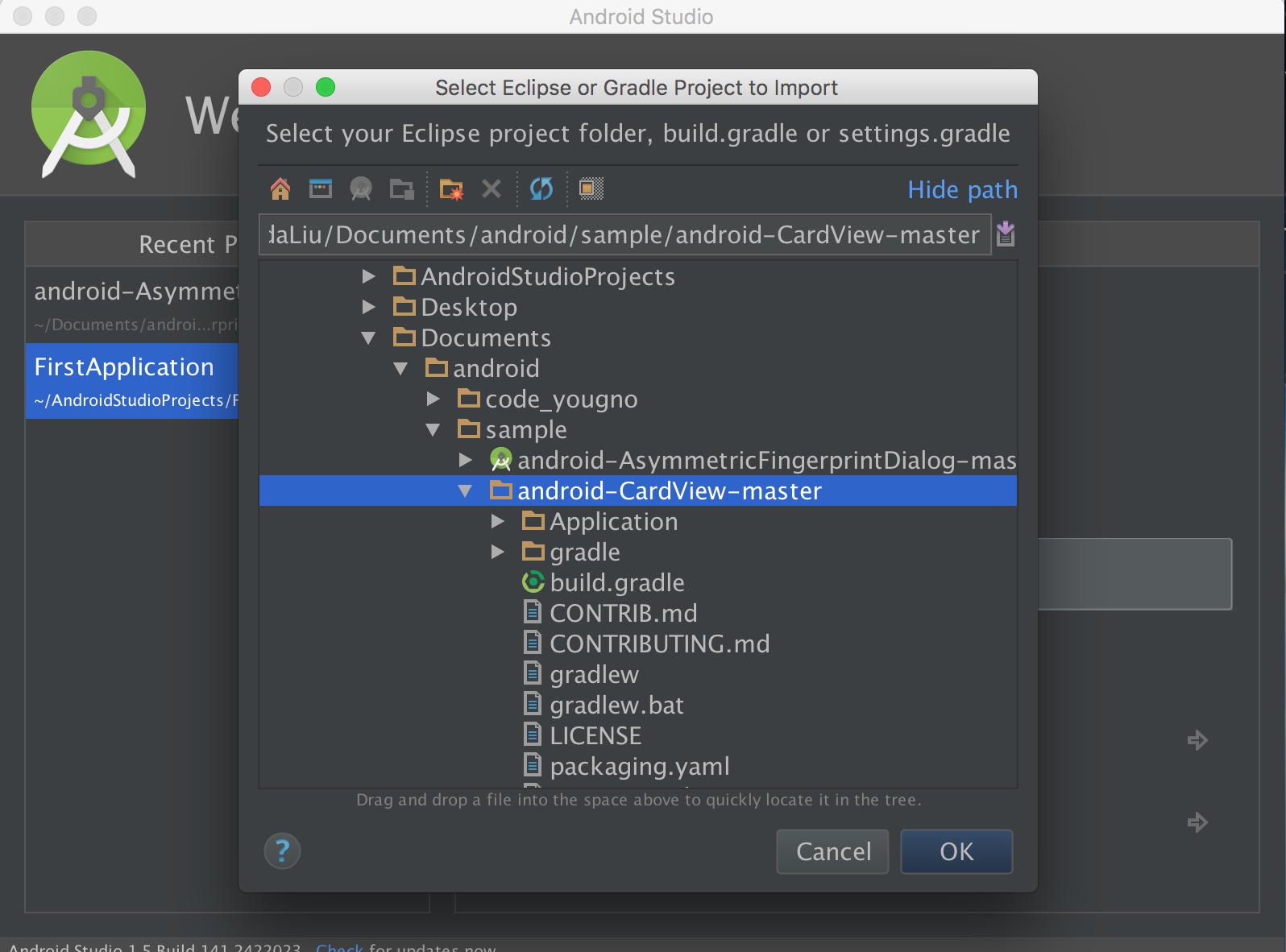Refresh the file tree
This screenshot has height=952, width=1286.
541,189
